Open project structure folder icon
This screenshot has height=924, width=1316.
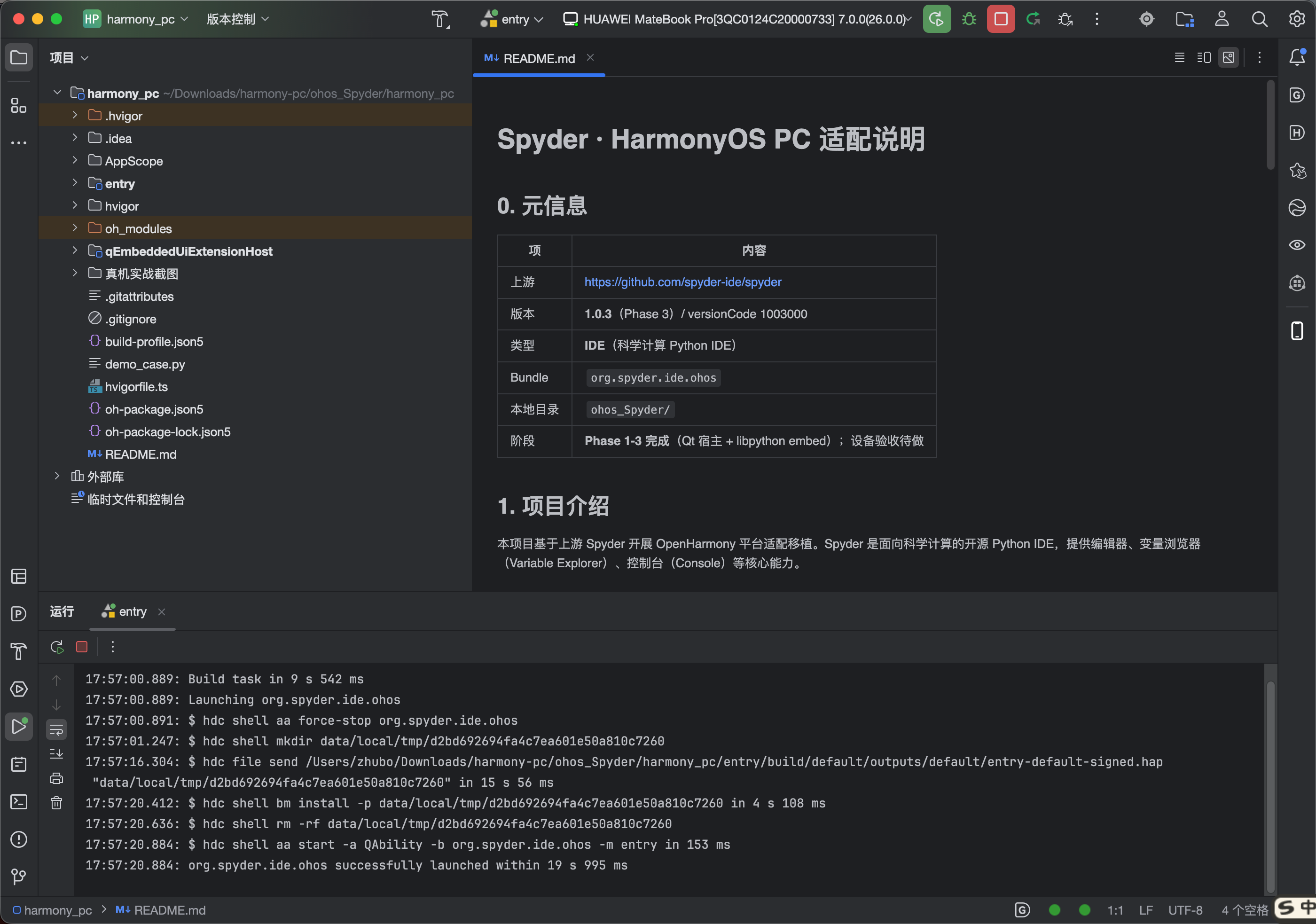[1184, 19]
